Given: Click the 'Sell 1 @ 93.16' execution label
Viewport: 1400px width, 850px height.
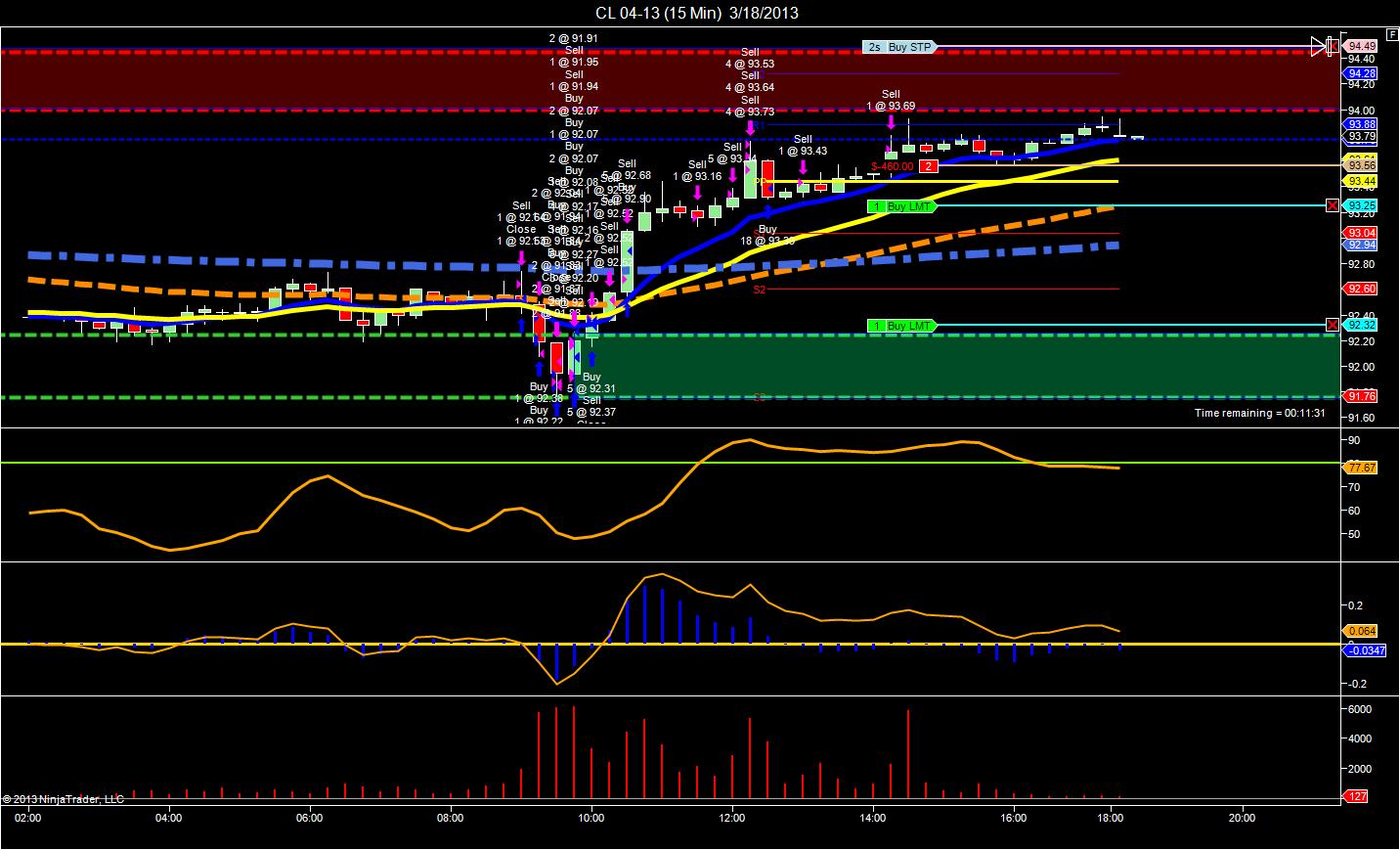Looking at the screenshot, I should [697, 171].
